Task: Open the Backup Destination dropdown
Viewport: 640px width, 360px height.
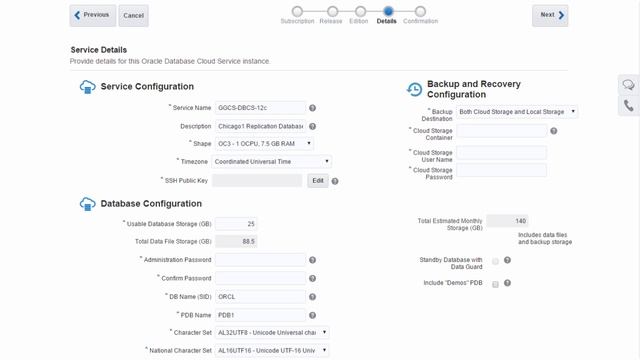Action: coord(517,111)
